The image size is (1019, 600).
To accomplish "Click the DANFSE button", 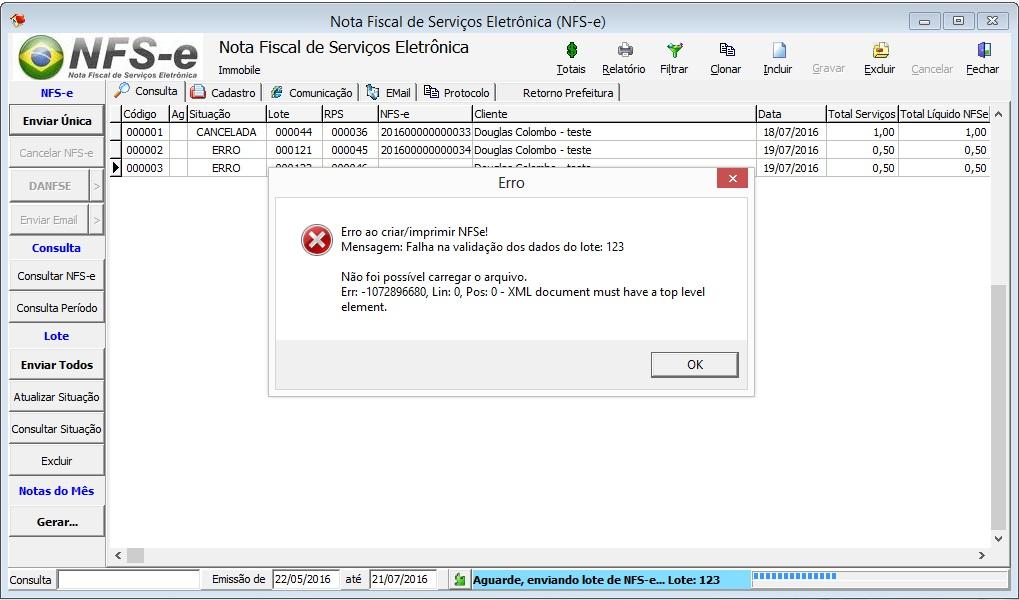I will pyautogui.click(x=49, y=187).
